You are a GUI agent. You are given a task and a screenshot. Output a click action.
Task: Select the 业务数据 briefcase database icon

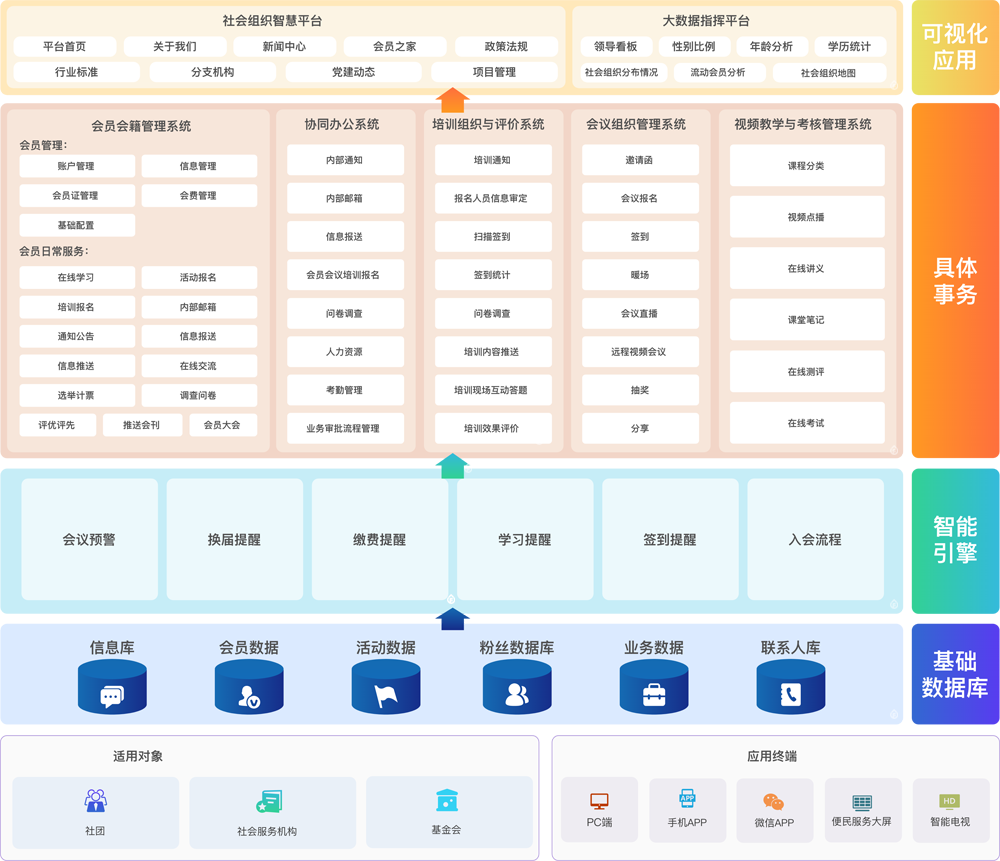pos(654,687)
